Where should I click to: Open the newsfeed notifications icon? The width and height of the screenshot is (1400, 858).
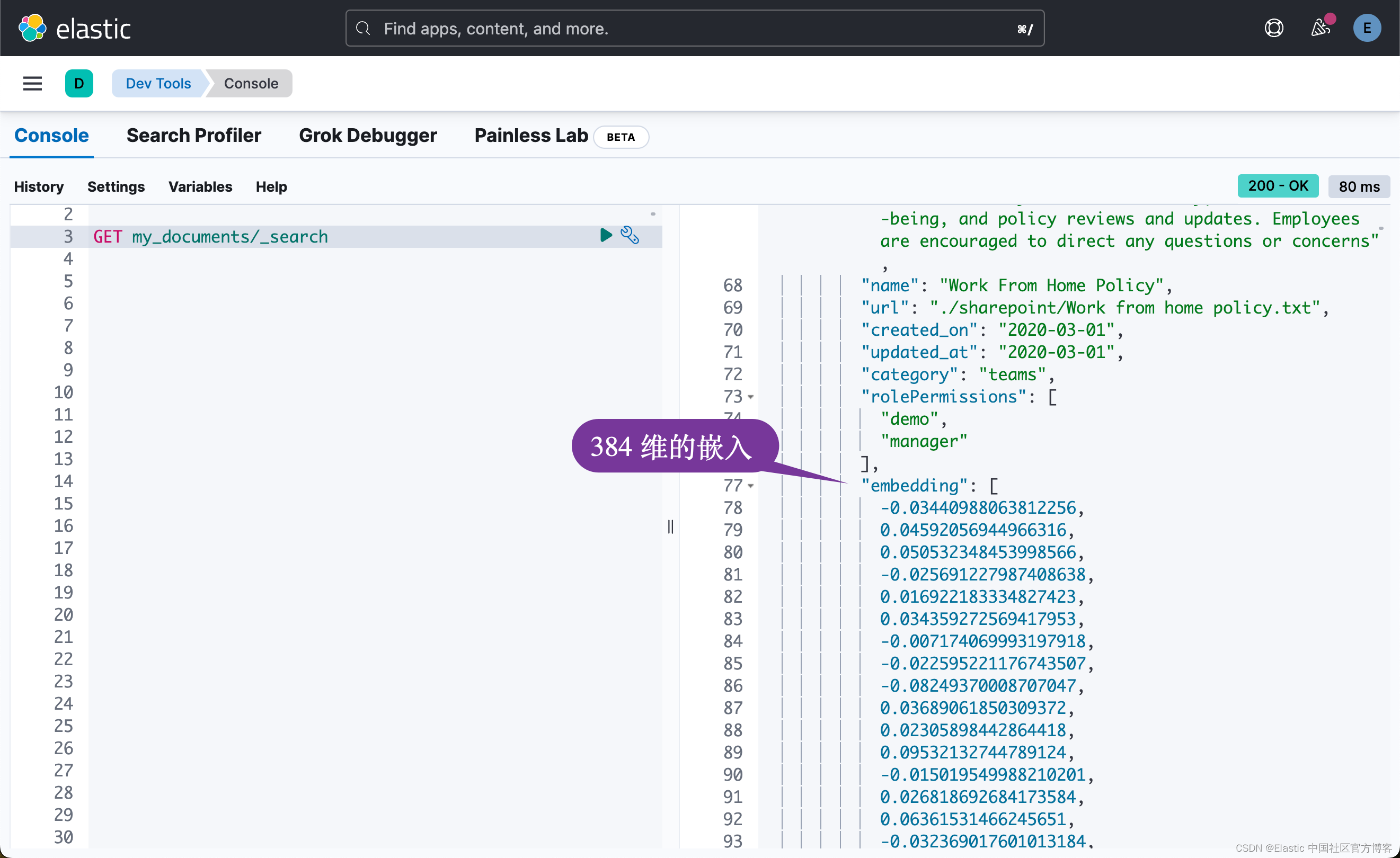coord(1321,28)
